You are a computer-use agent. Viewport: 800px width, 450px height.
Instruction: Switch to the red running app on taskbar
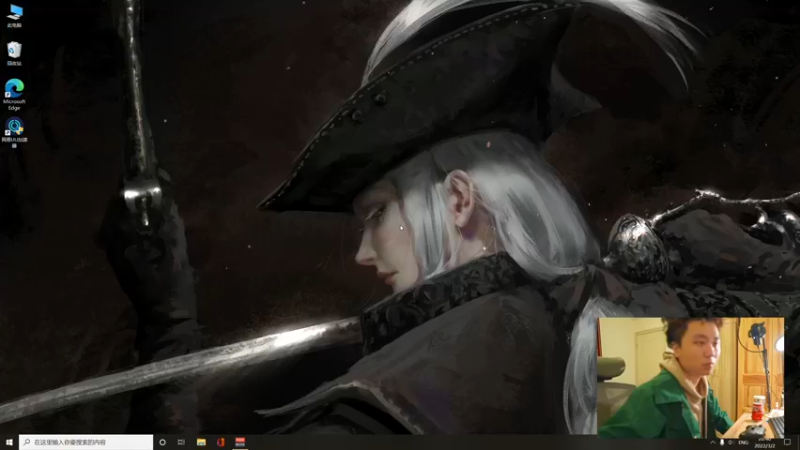click(240, 442)
